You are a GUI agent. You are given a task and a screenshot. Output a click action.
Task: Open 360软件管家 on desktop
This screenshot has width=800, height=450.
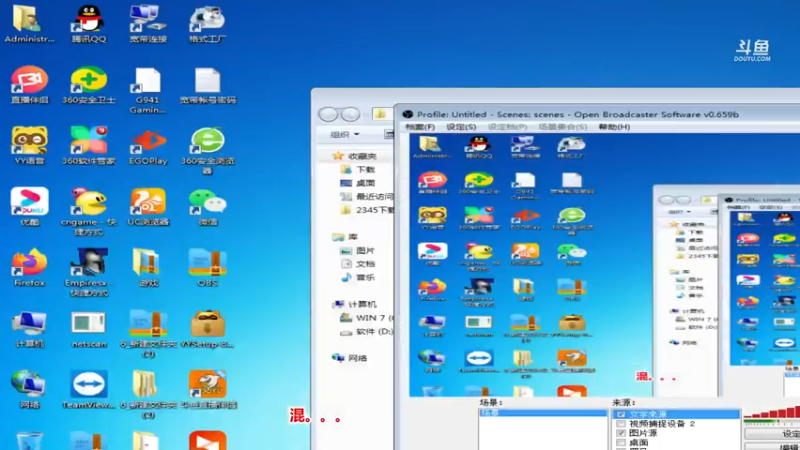[x=89, y=146]
